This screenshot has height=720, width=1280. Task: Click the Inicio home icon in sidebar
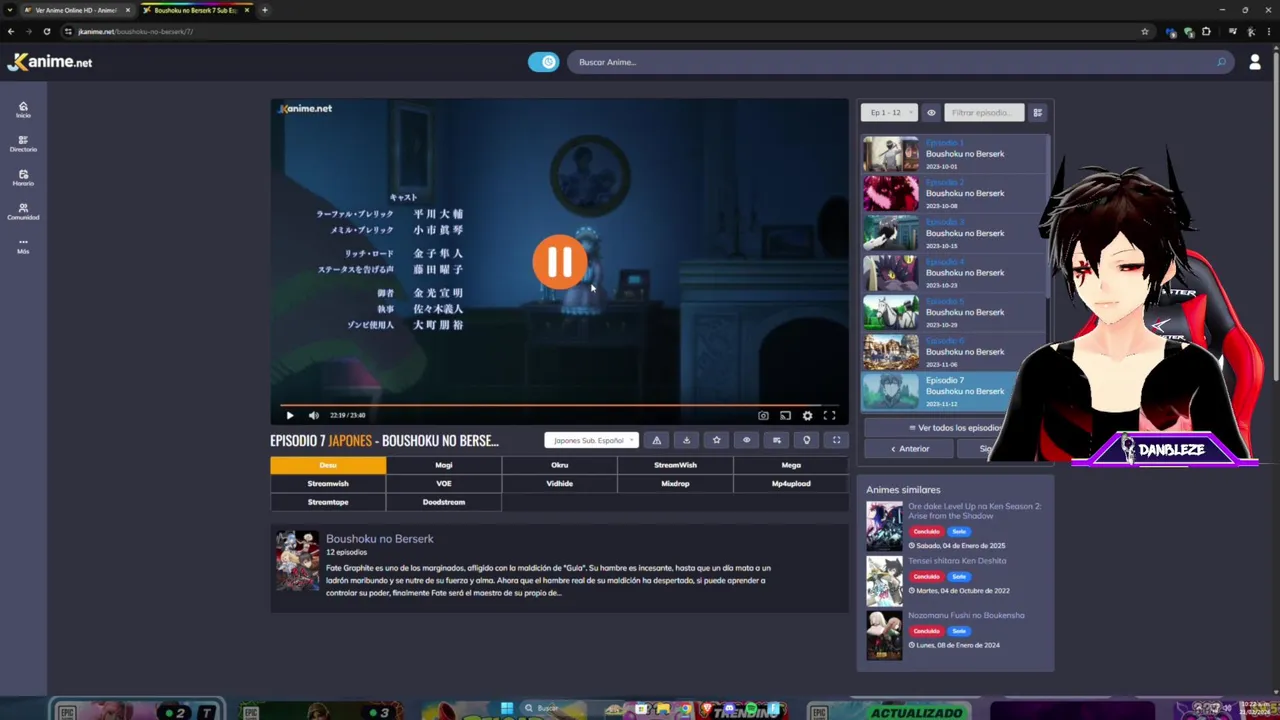[23, 109]
